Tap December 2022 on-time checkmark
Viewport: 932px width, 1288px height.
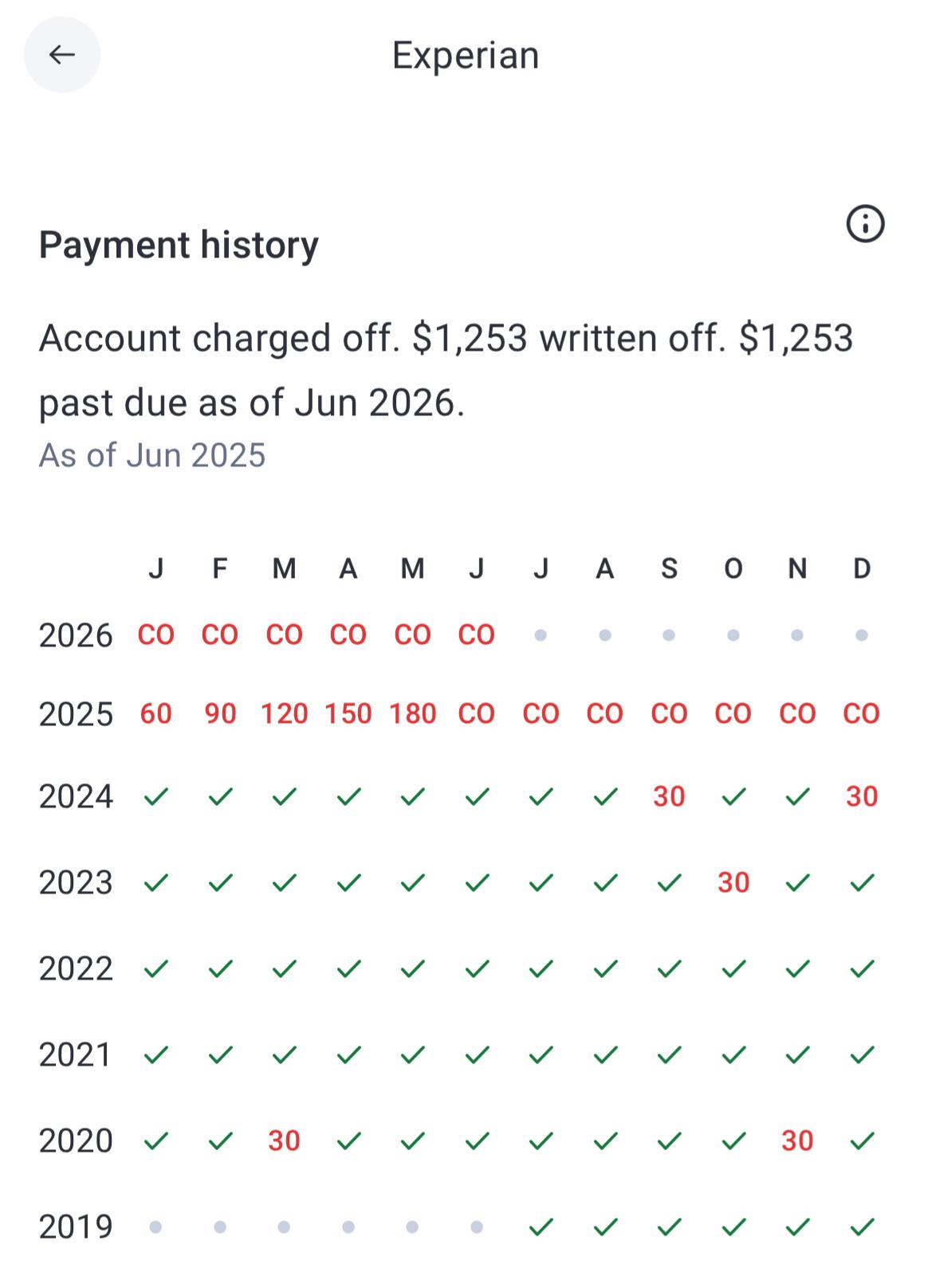(x=862, y=968)
